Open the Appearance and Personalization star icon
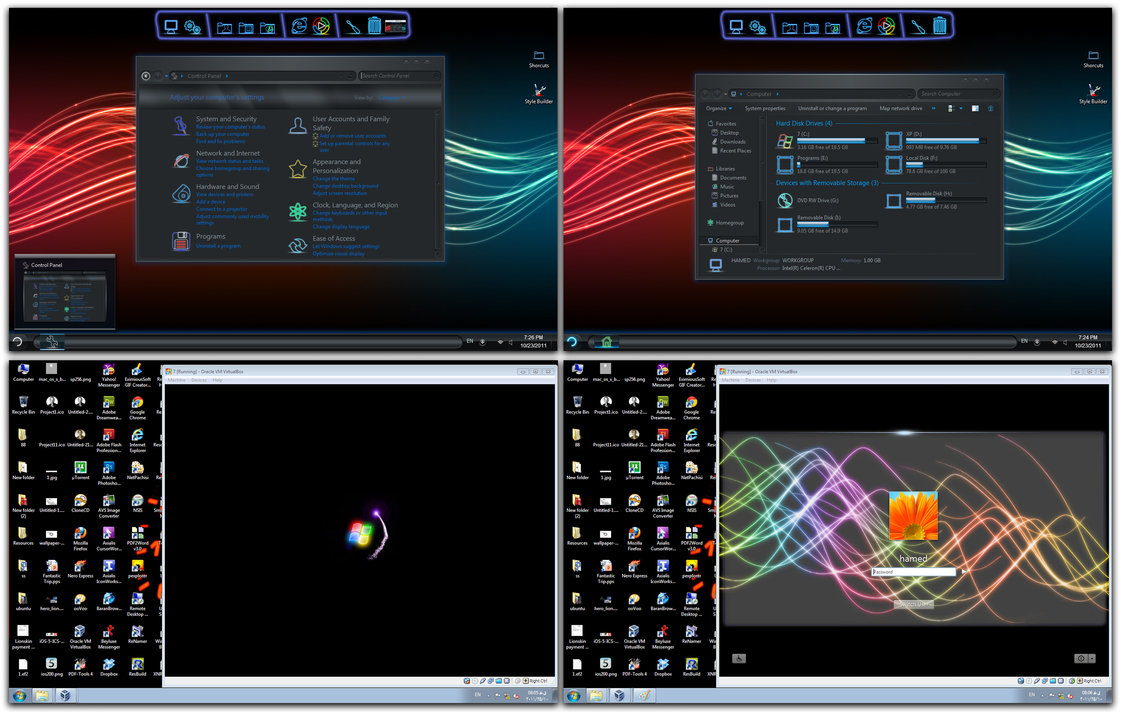The width and height of the screenshot is (1121, 712). click(x=297, y=169)
